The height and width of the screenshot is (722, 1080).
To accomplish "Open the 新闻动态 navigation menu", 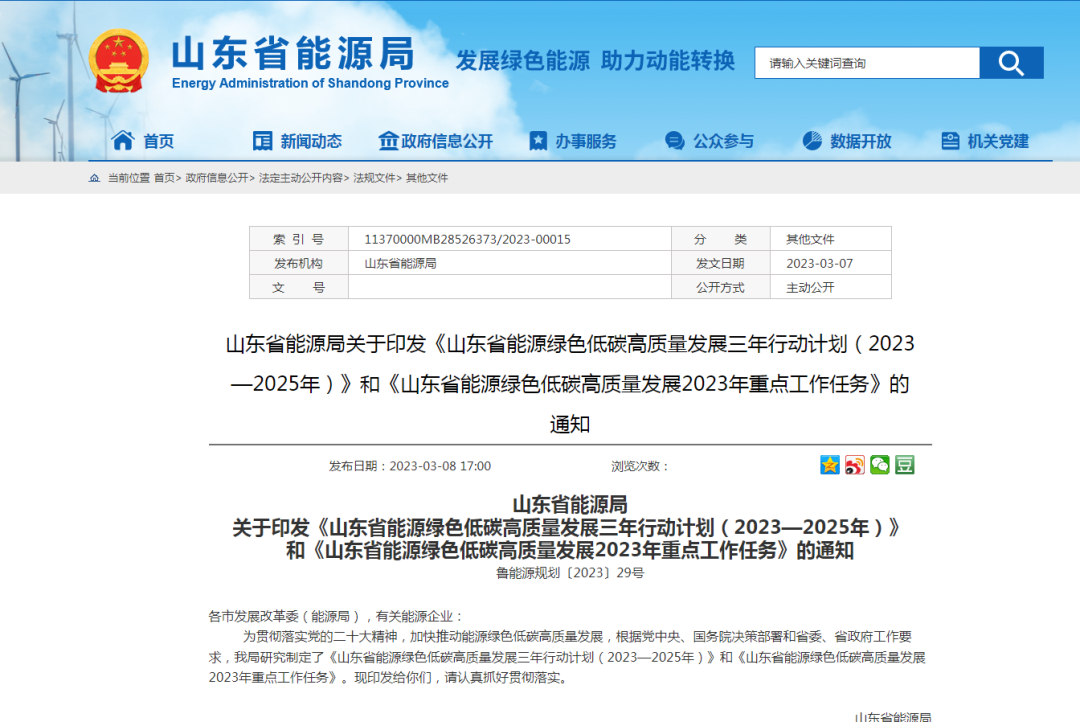I will point(297,141).
